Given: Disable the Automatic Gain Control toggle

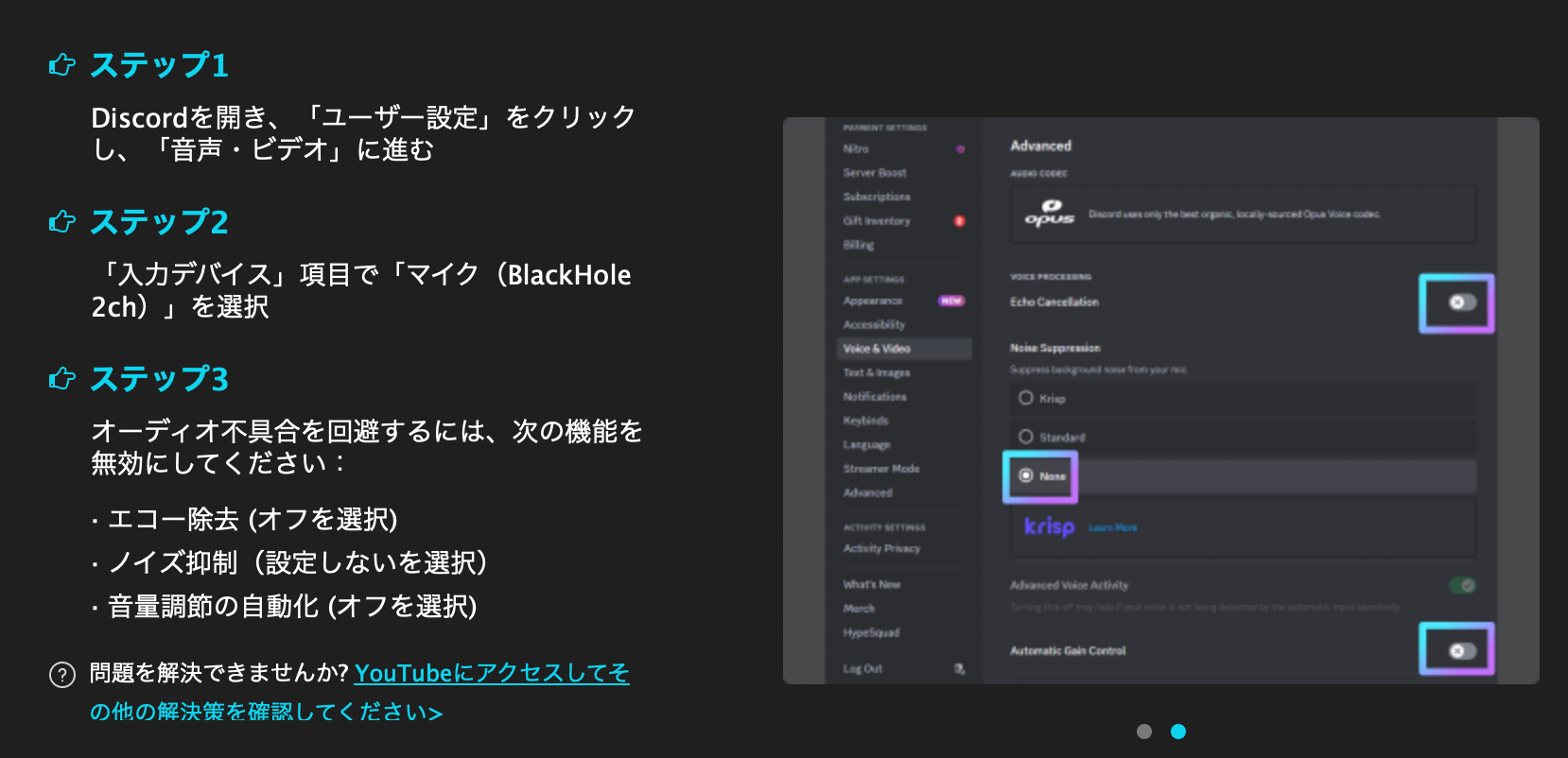Looking at the screenshot, I should coord(1461,651).
